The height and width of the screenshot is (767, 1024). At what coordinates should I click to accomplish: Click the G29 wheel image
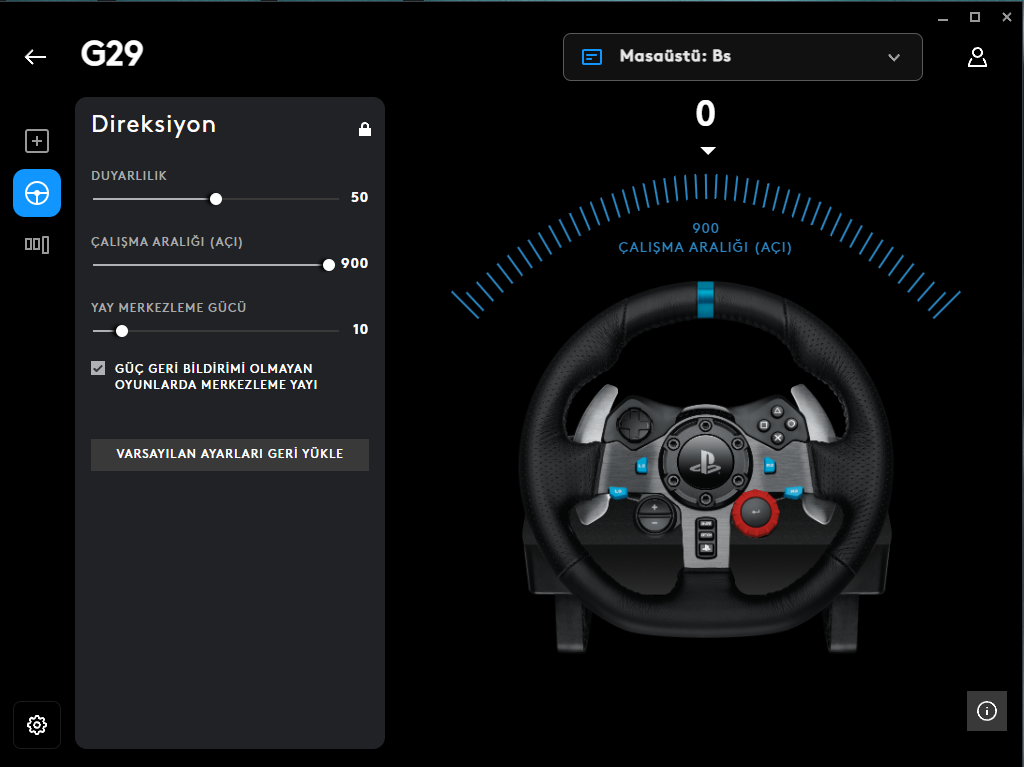point(707,466)
